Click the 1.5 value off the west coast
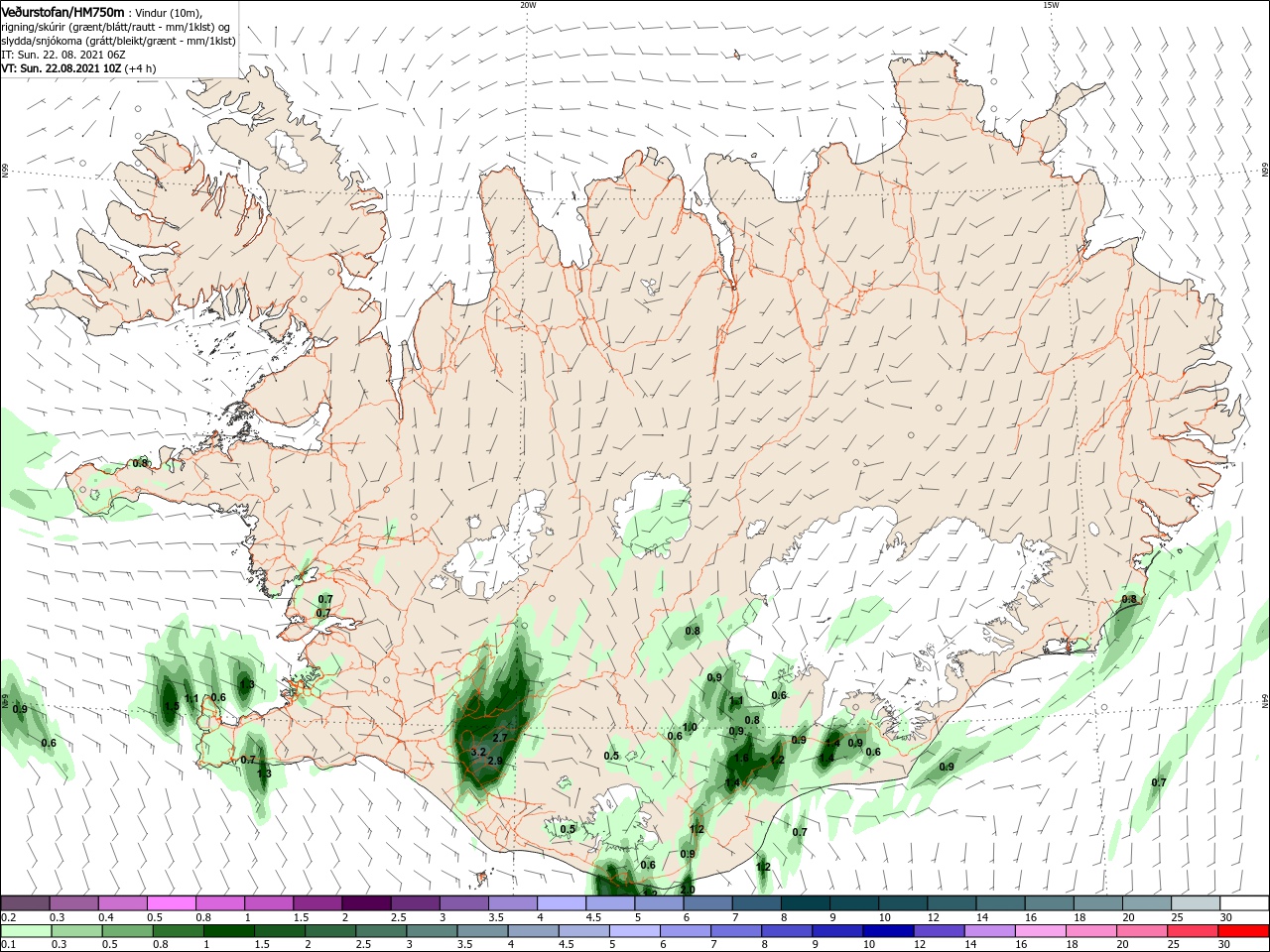This screenshot has height=952, width=1270. coord(172,707)
